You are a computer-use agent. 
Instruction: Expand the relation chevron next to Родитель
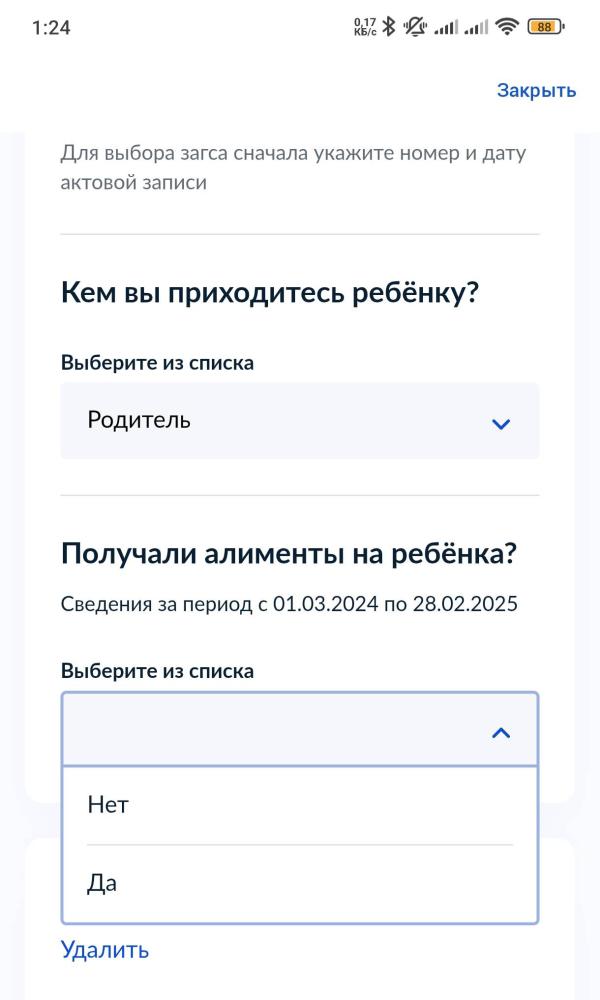point(502,421)
